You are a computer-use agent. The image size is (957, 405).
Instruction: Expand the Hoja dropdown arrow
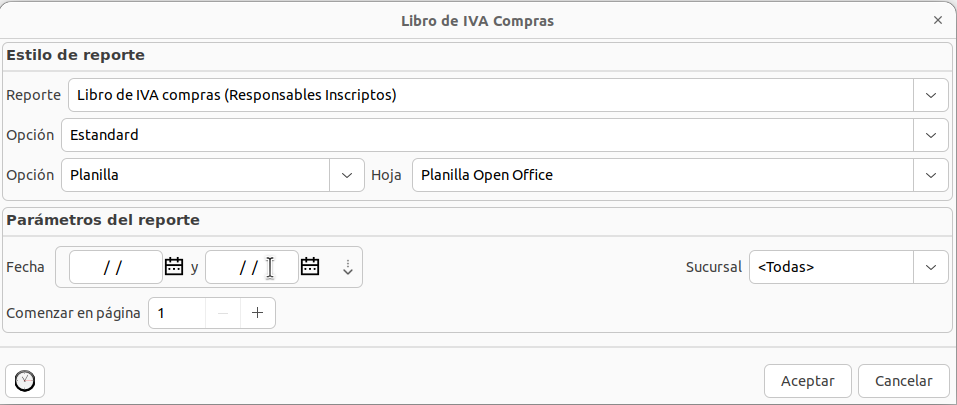(x=931, y=174)
